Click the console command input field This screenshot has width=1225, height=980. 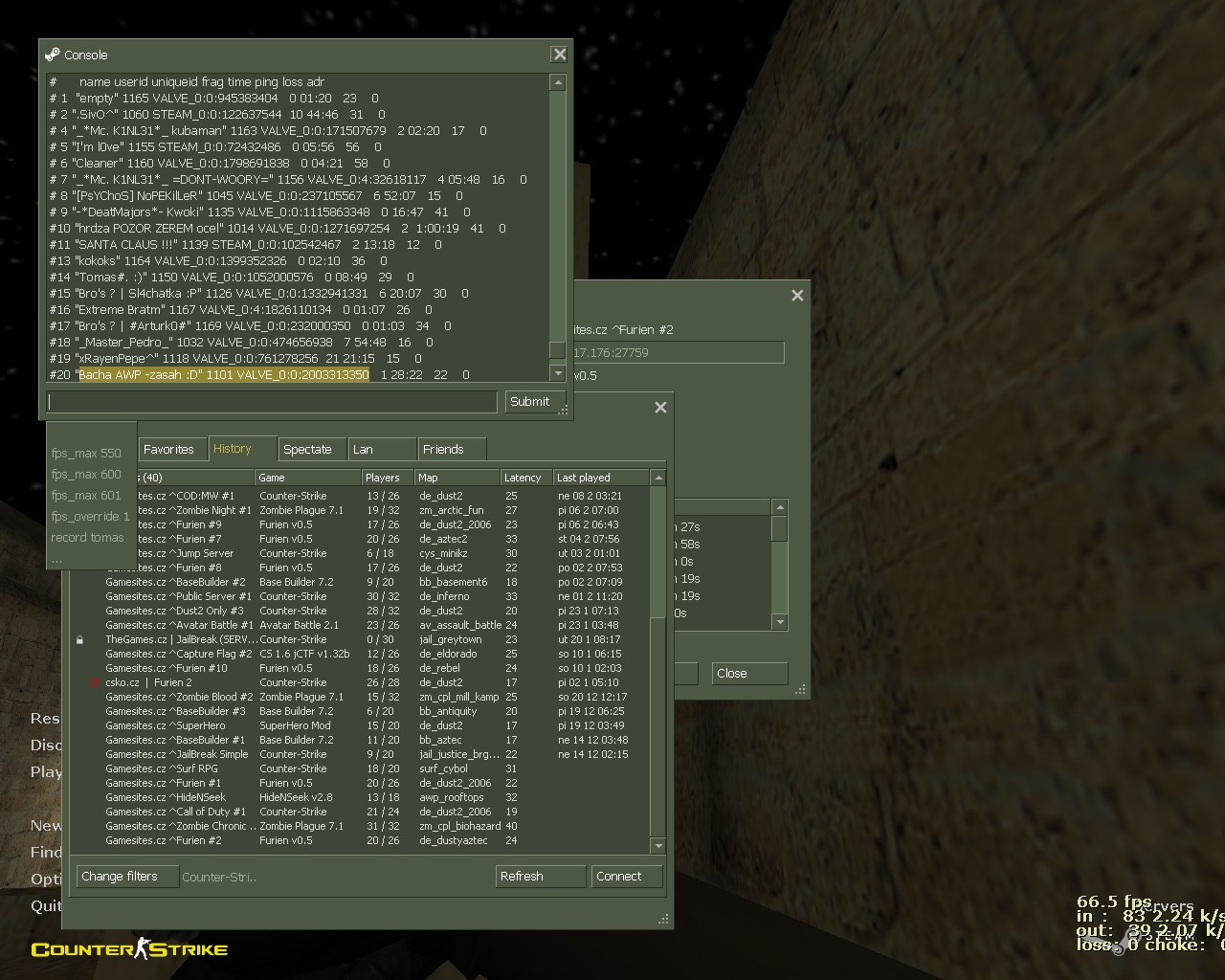(x=272, y=402)
